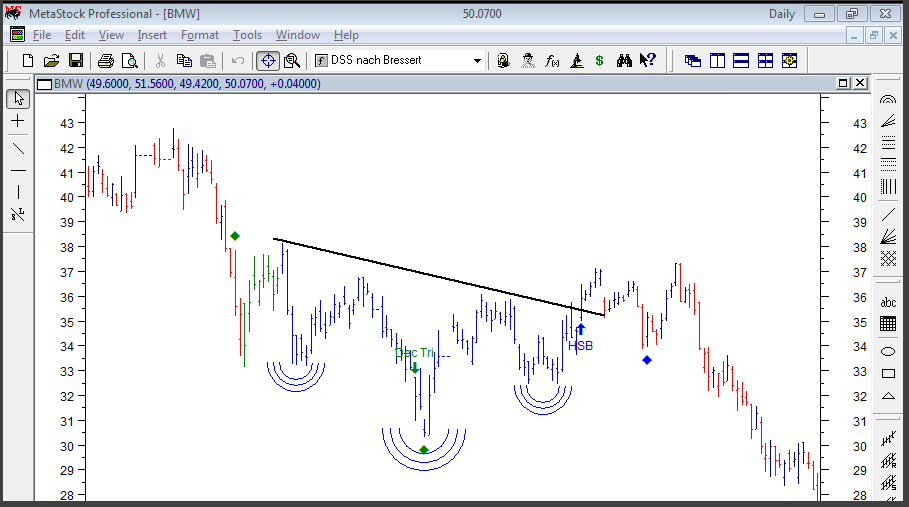
Task: Tile windows into vertical columns
Action: pyautogui.click(x=717, y=60)
